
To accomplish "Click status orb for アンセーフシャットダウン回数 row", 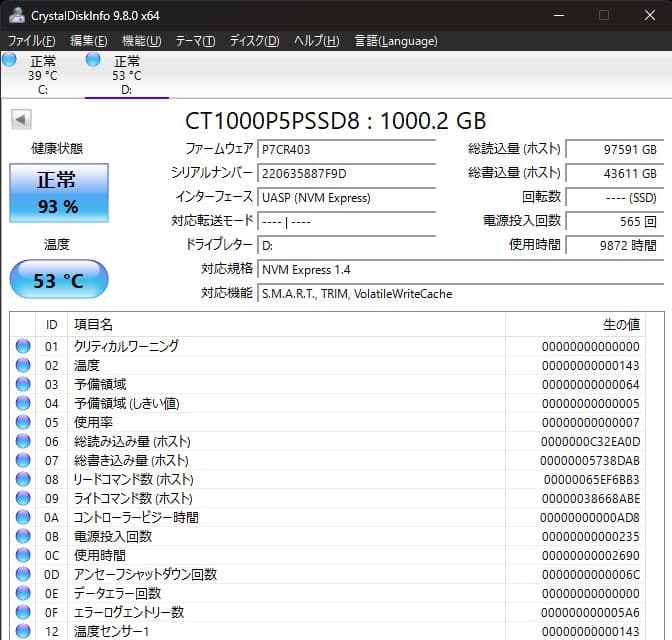I will point(23,574).
